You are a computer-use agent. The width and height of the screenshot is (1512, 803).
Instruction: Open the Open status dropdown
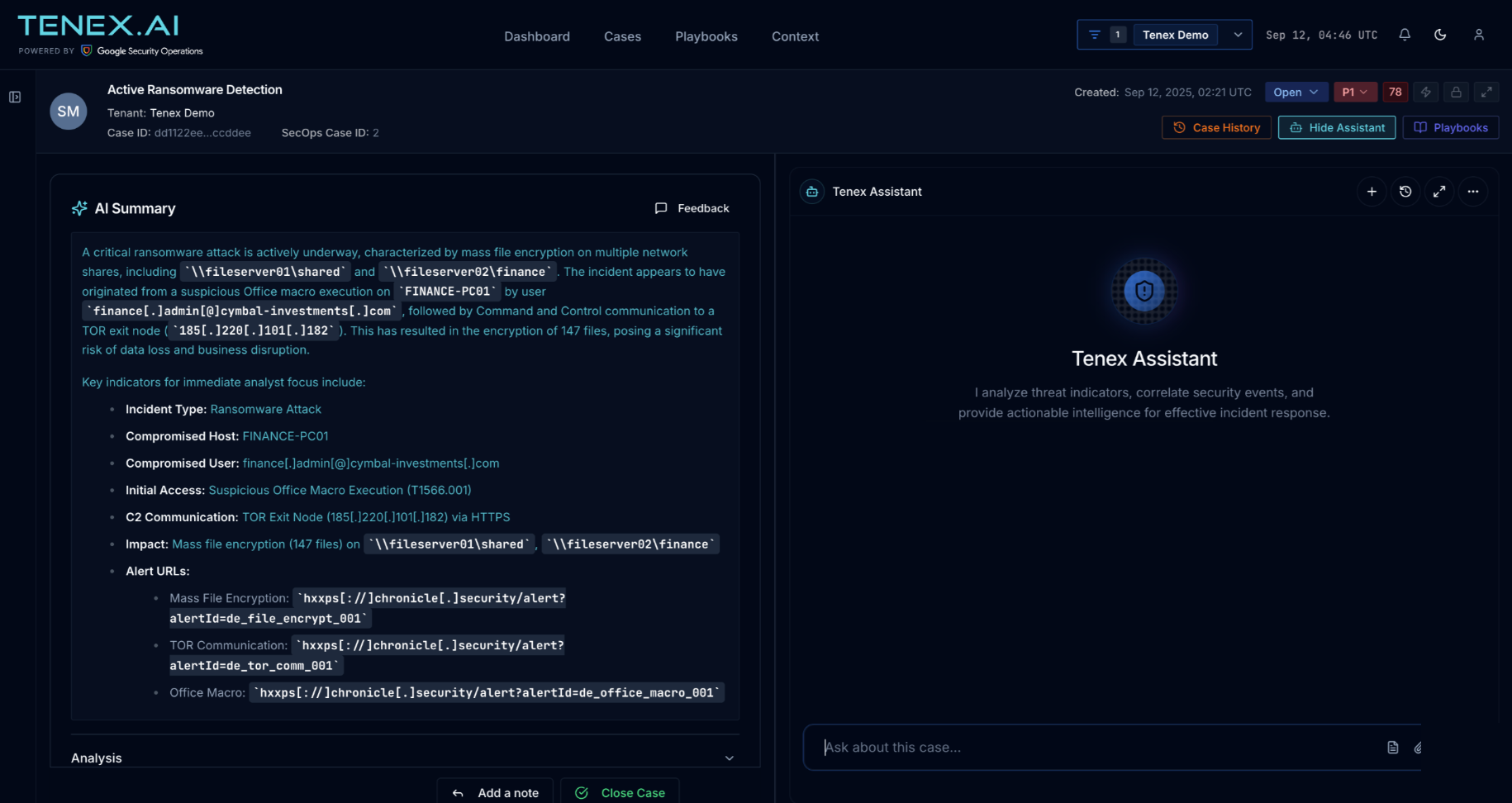pos(1296,92)
